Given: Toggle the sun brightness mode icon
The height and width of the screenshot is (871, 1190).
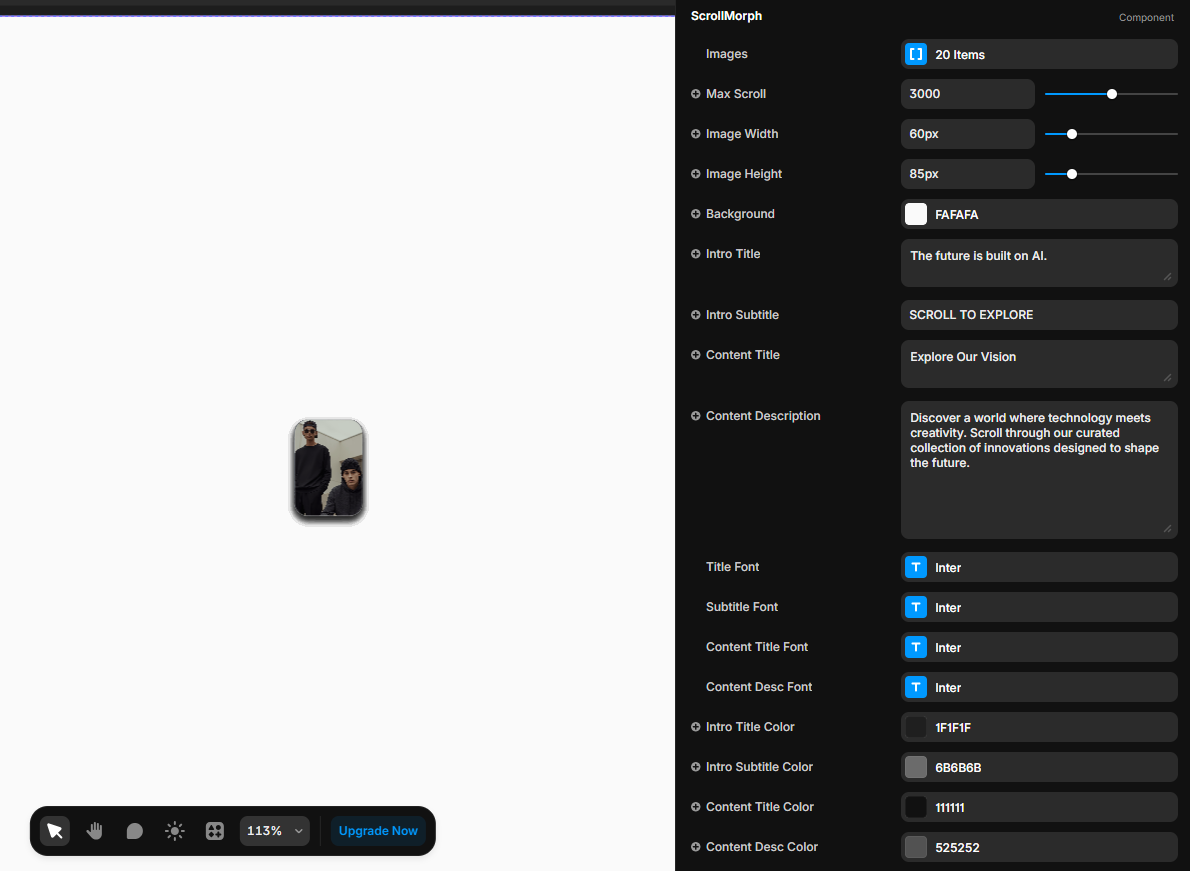Looking at the screenshot, I should tap(175, 831).
